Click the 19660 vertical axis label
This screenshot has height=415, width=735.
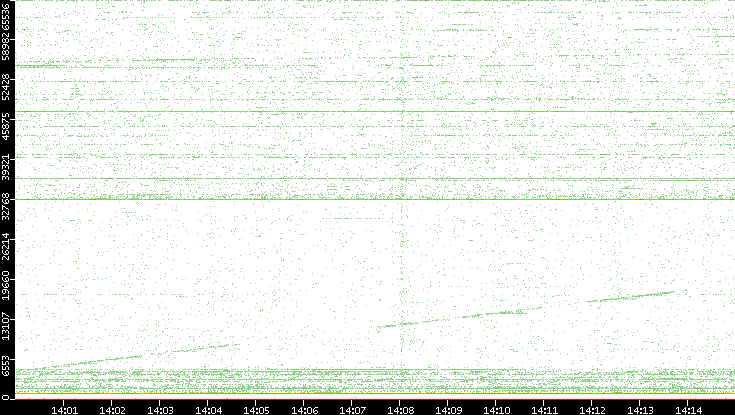click(7, 285)
